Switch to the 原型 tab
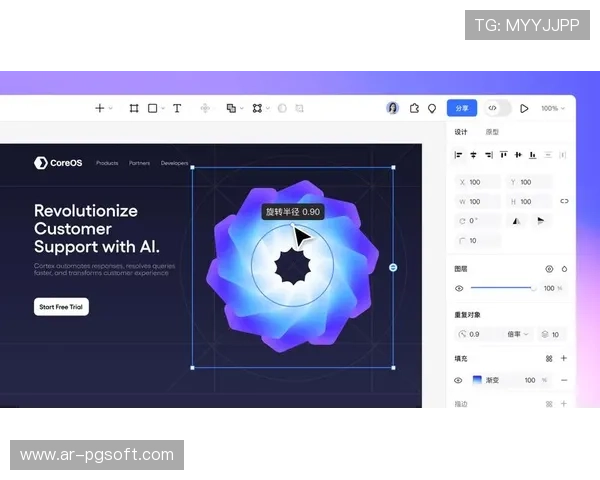Image resolution: width=600 pixels, height=480 pixels. coord(492,132)
